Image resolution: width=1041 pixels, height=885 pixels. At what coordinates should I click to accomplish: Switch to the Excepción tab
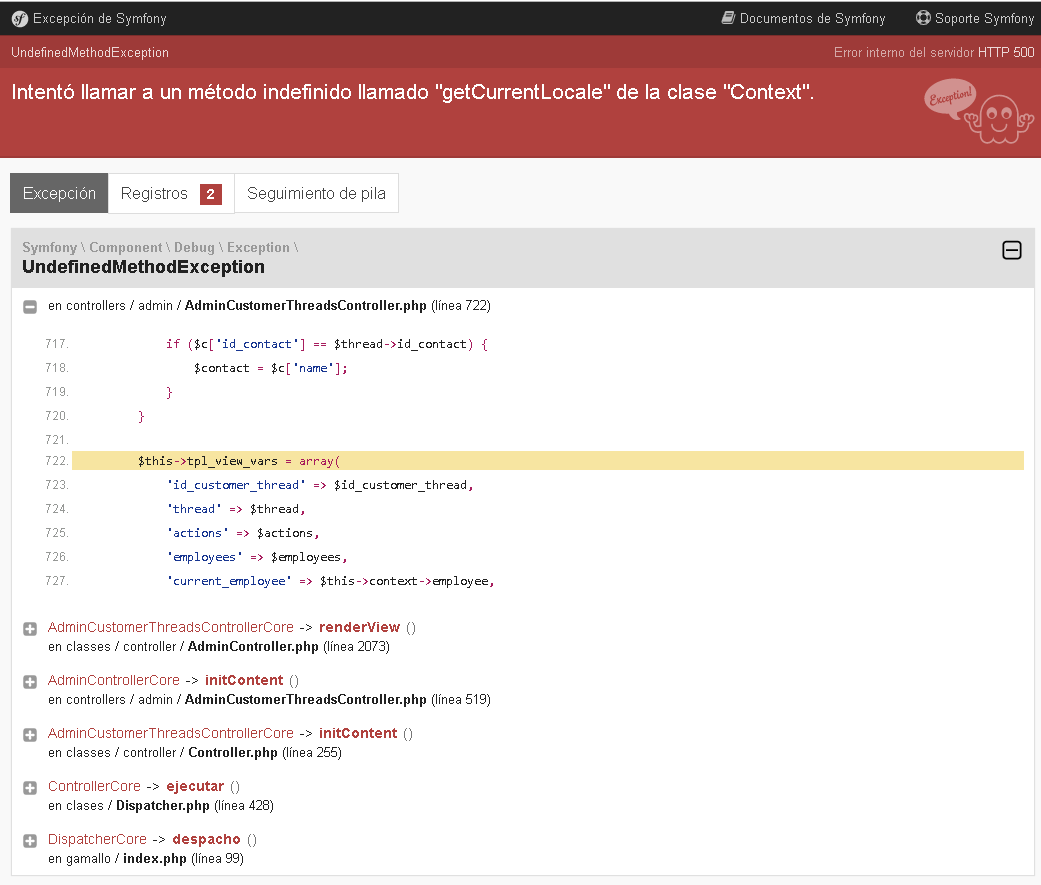click(59, 193)
